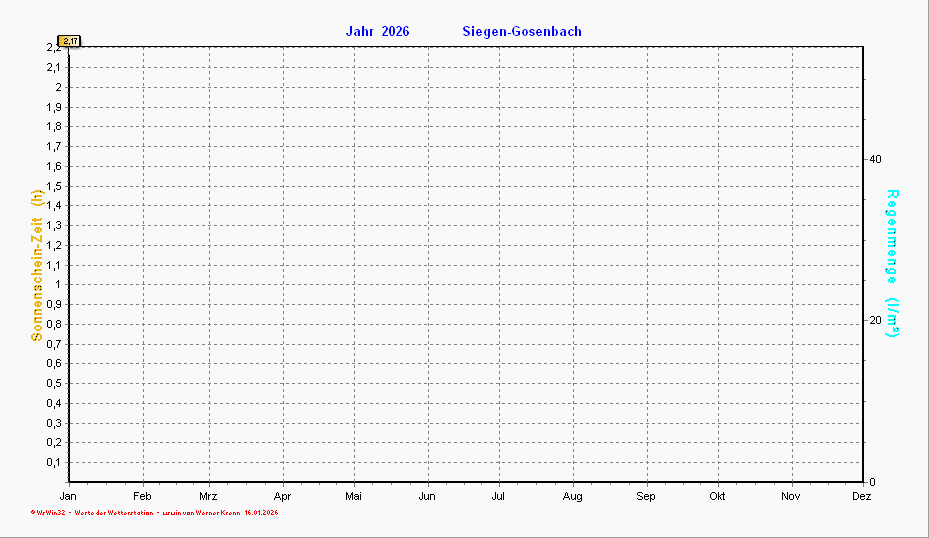Click the cyan 'Regenmenge (l/m²)' axis label
Viewport: 929px width, 538px height.
pyautogui.click(x=892, y=263)
